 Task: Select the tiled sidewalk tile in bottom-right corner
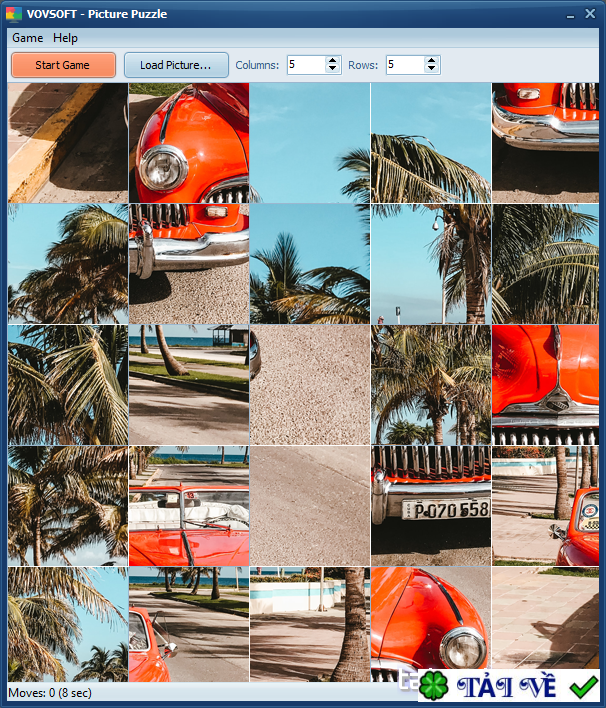(x=545, y=618)
